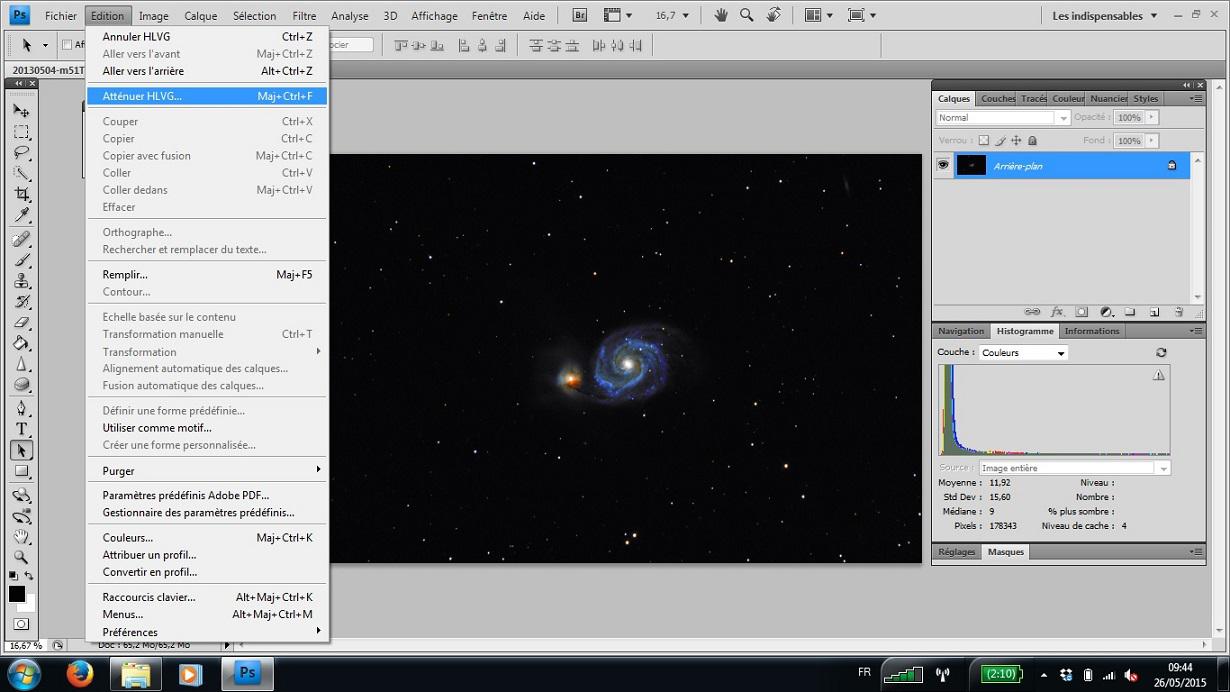This screenshot has width=1230, height=692.
Task: Select the Lasso tool
Action: 21,153
